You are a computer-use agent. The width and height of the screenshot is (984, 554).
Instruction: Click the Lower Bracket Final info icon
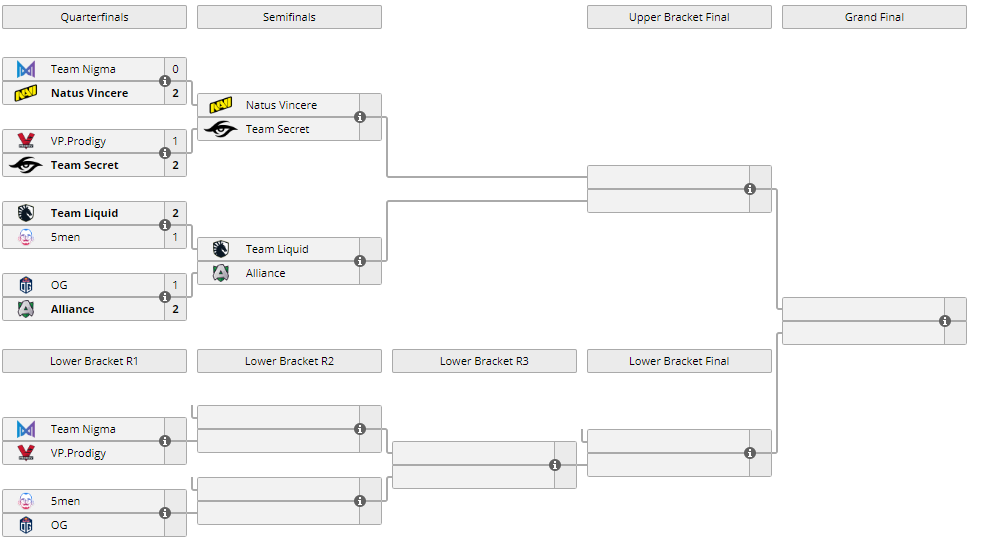click(750, 453)
